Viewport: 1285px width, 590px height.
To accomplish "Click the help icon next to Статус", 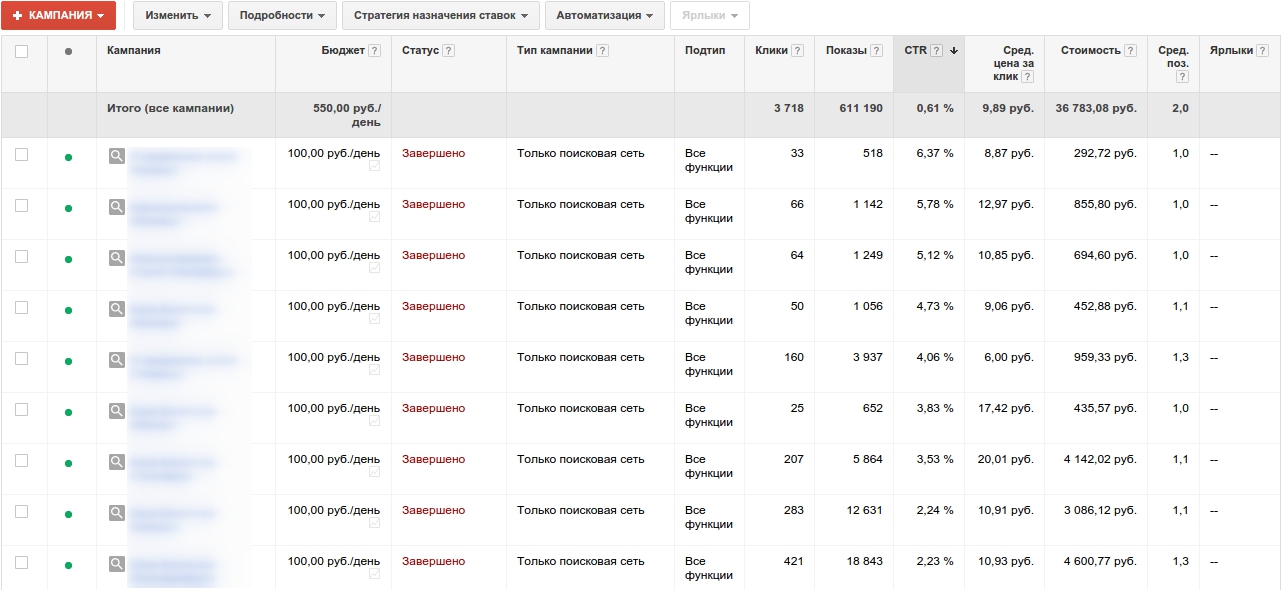I will (448, 51).
